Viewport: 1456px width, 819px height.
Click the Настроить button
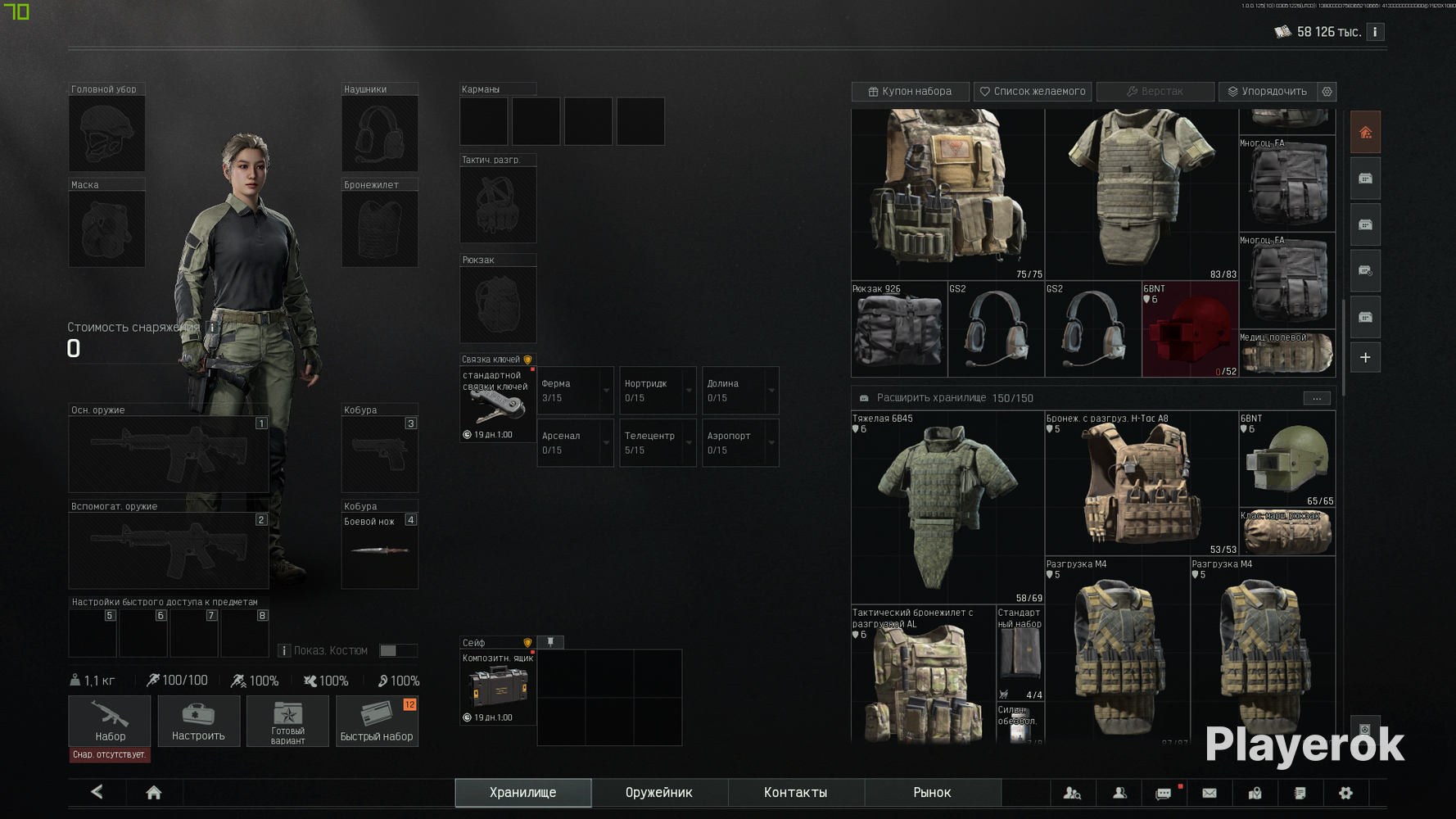(198, 721)
